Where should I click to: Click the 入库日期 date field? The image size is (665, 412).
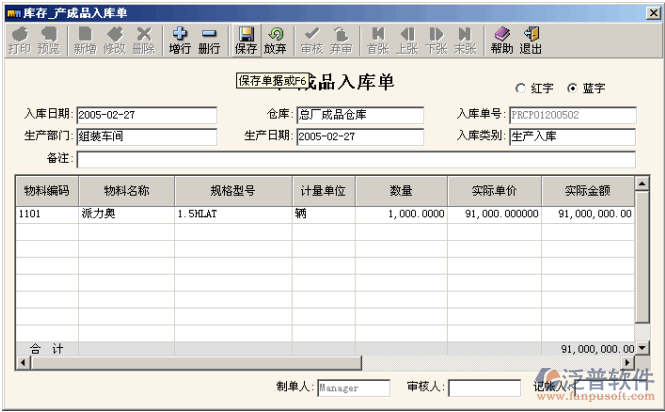(x=146, y=115)
